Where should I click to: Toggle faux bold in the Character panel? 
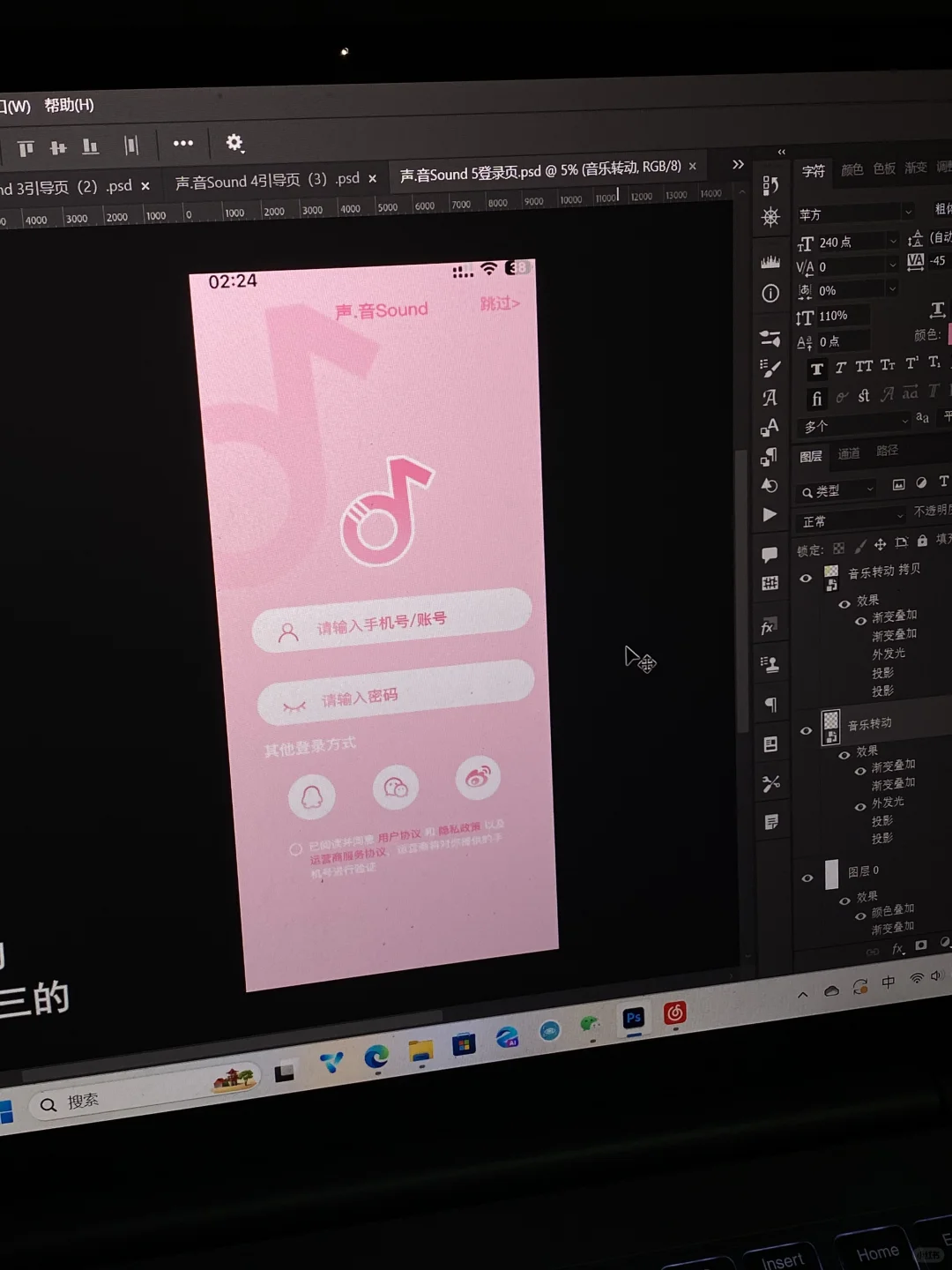[817, 369]
